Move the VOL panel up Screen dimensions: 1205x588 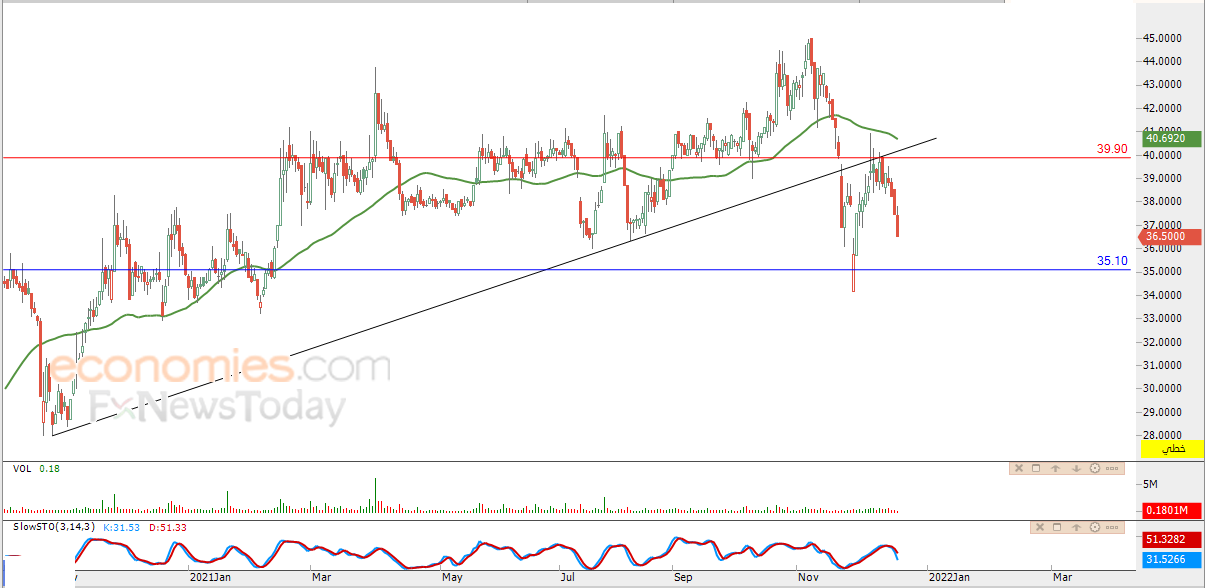pos(1056,468)
